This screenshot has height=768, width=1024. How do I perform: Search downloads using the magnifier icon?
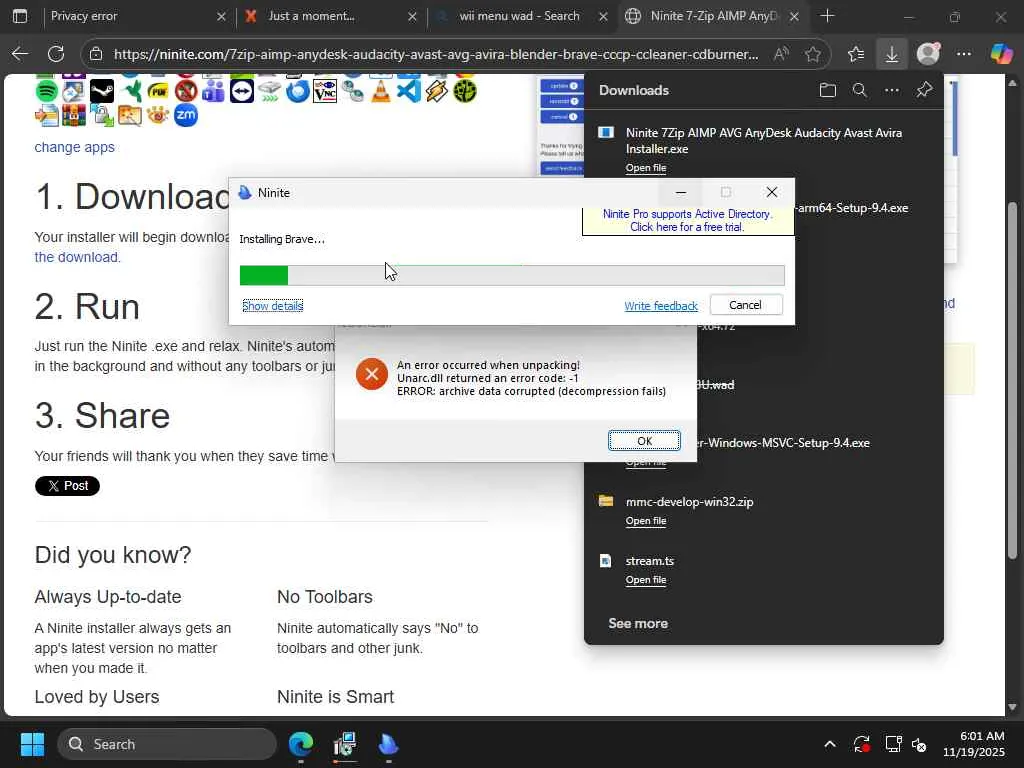tap(860, 90)
